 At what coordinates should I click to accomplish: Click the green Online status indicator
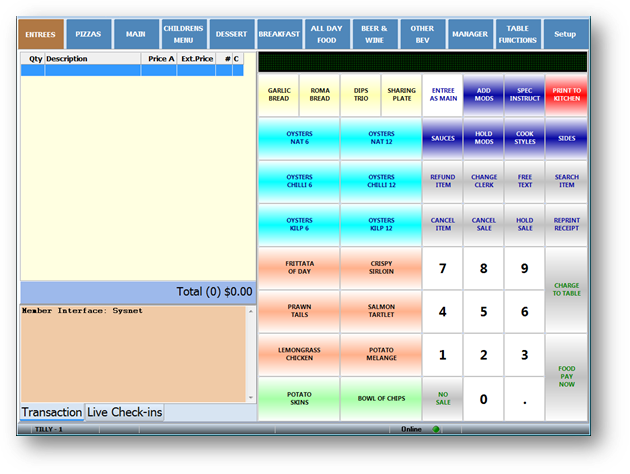(x=436, y=429)
